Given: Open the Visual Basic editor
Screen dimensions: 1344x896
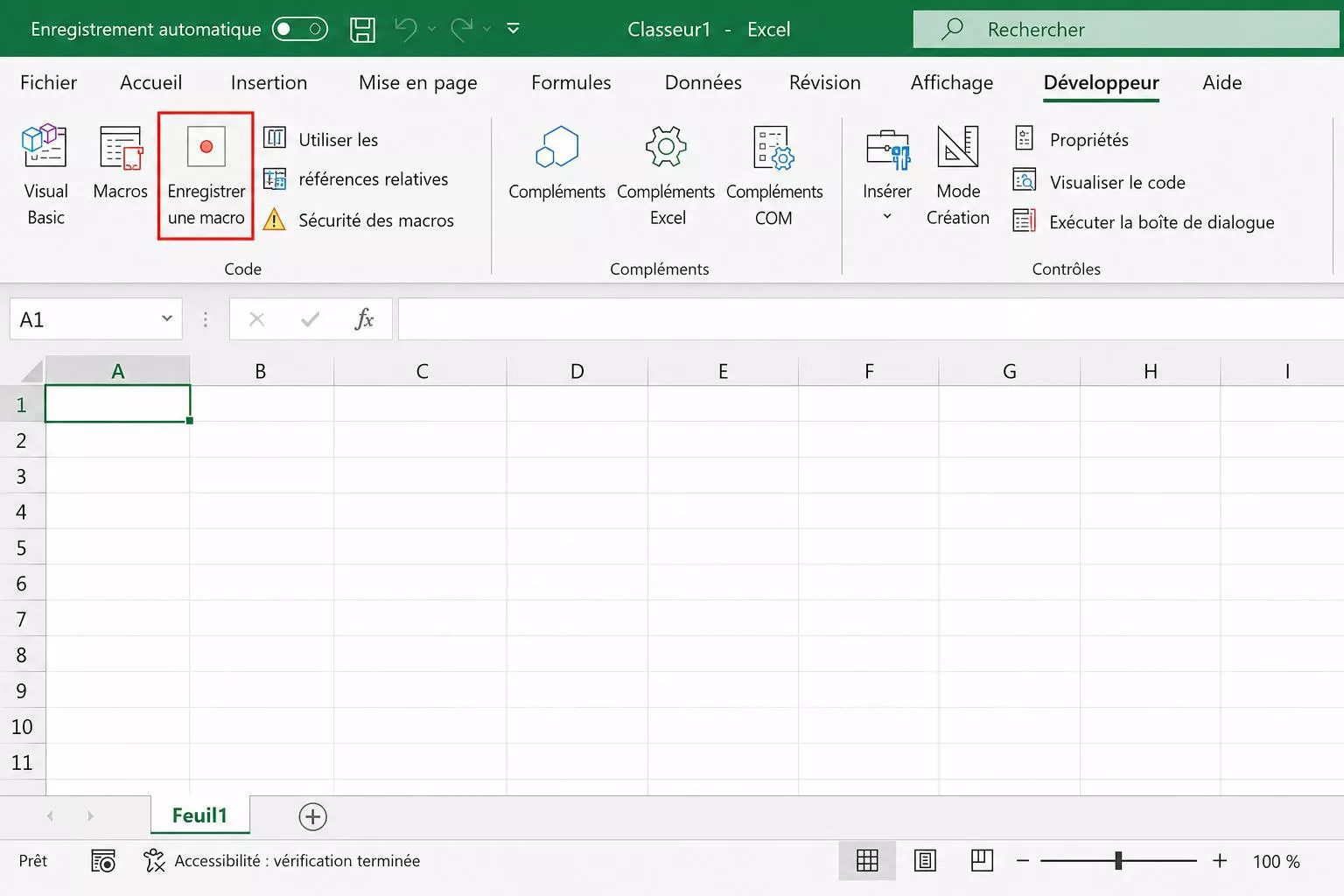Looking at the screenshot, I should (x=45, y=175).
